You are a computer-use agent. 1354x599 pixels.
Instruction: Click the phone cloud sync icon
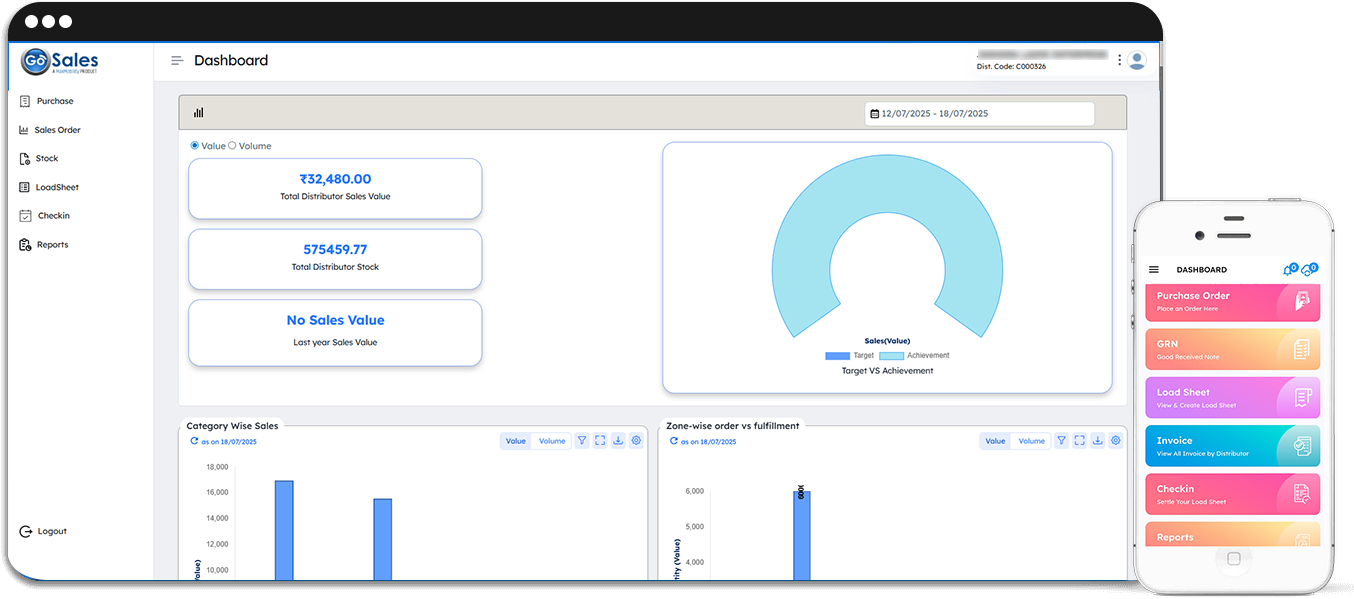pyautogui.click(x=1309, y=270)
